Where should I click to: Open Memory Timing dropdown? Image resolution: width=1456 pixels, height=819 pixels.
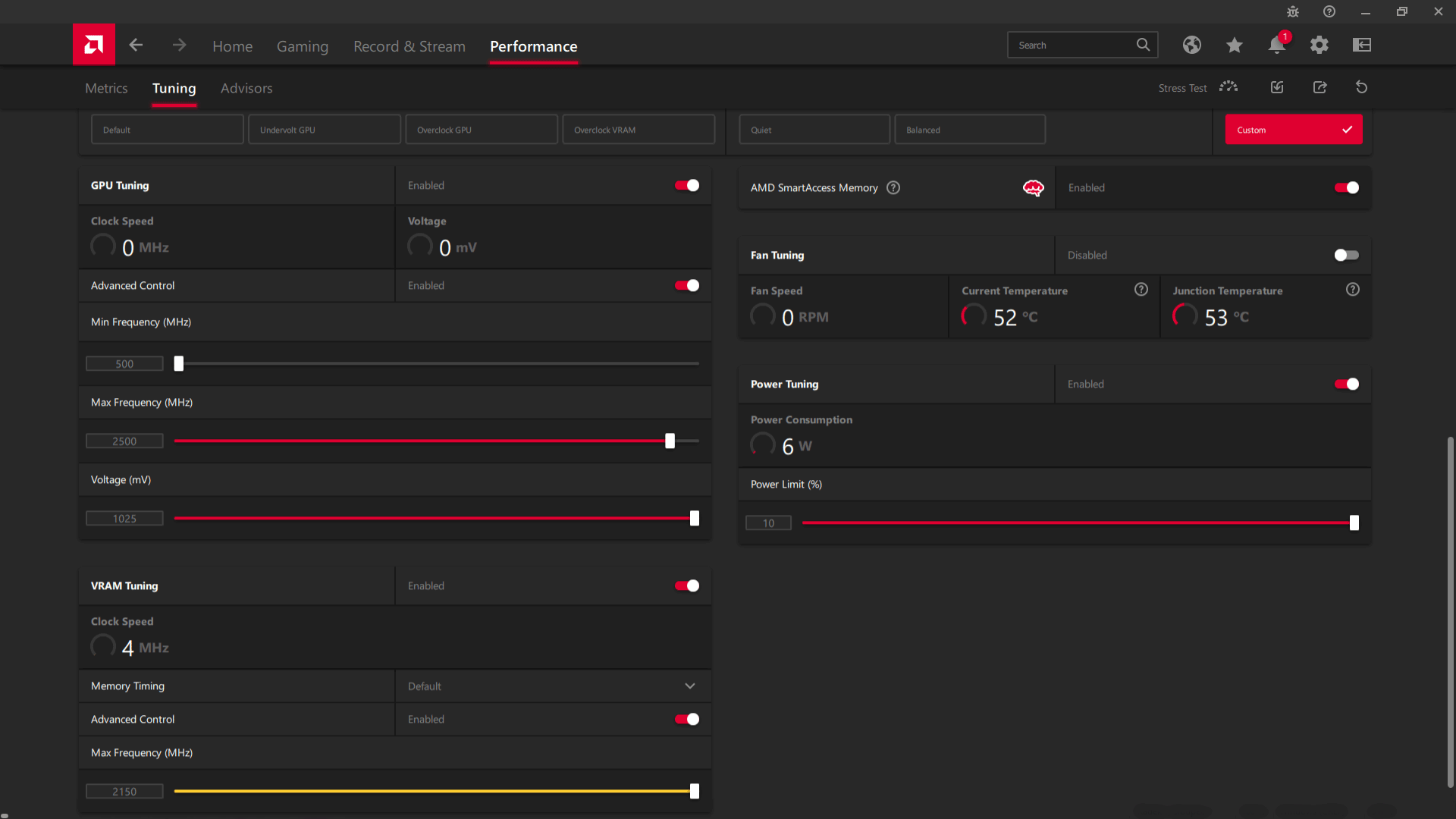553,686
